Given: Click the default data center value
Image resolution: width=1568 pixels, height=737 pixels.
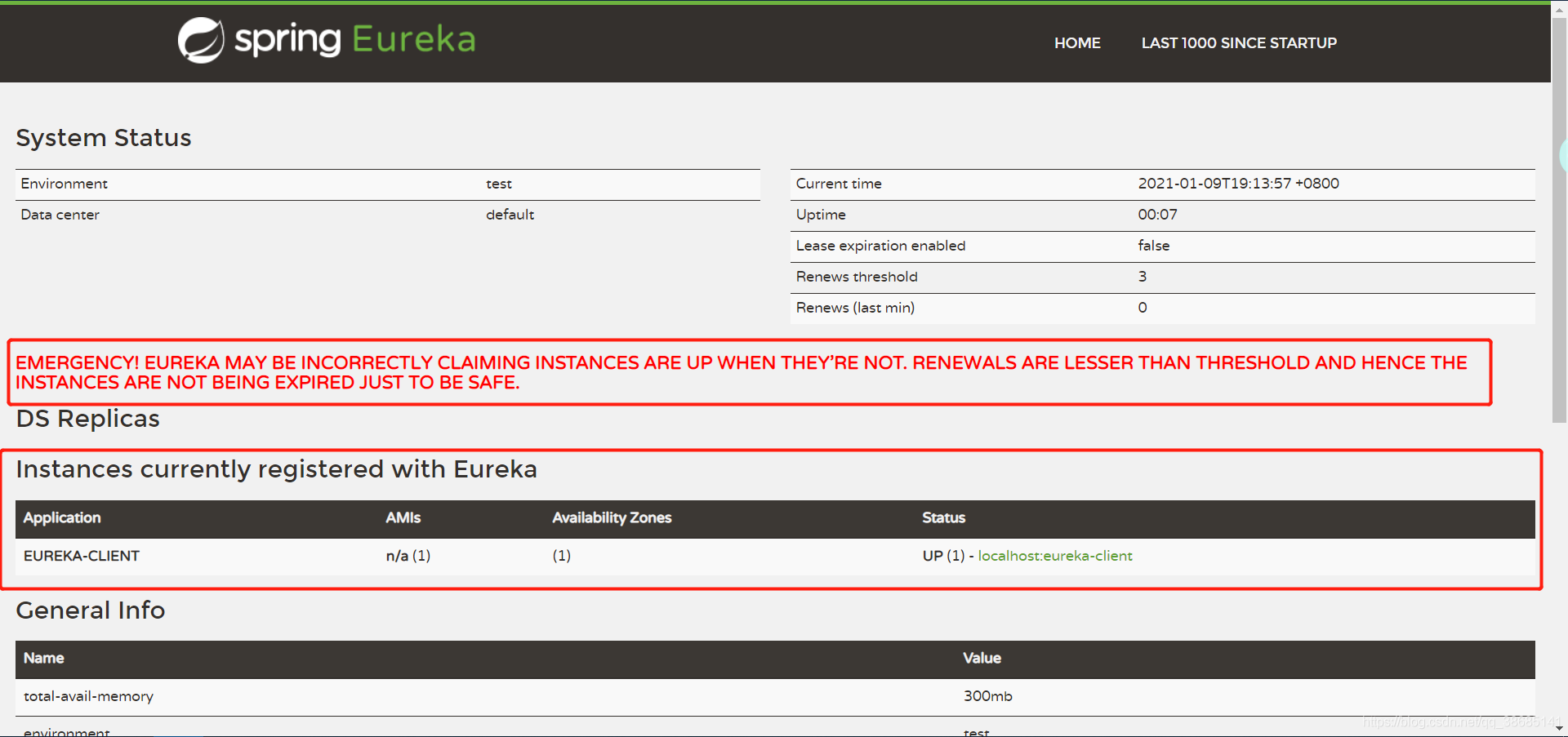Looking at the screenshot, I should click(510, 215).
